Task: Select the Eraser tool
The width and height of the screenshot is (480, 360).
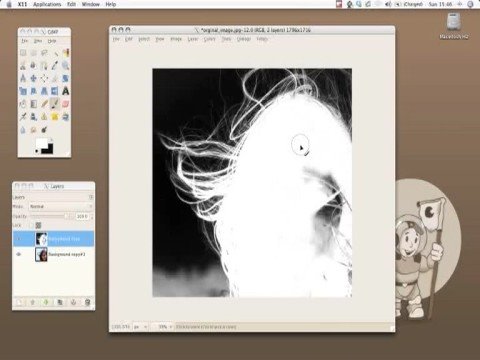Action: pyautogui.click(x=66, y=104)
